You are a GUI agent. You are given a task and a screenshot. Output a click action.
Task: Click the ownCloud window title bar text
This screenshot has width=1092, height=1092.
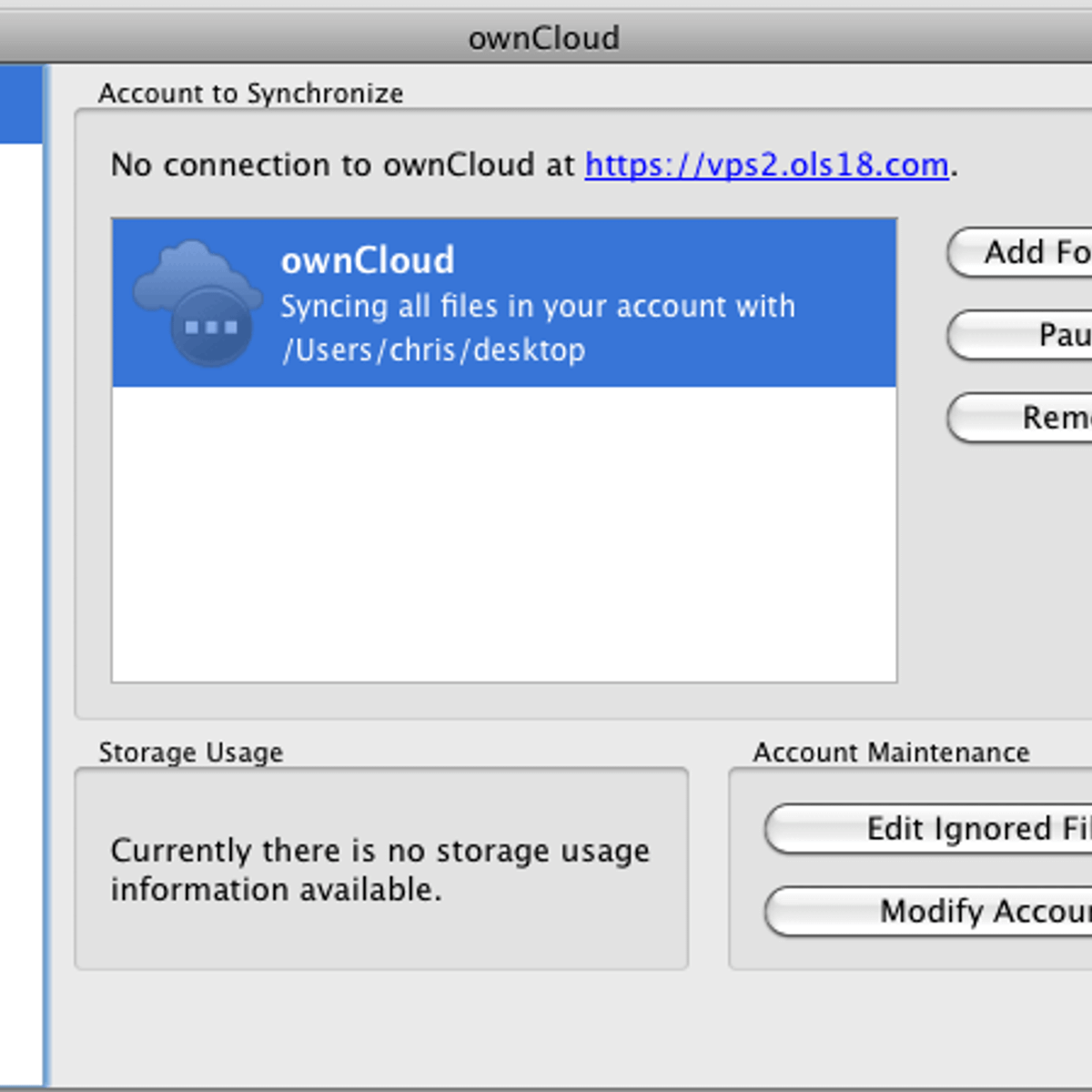(x=544, y=38)
